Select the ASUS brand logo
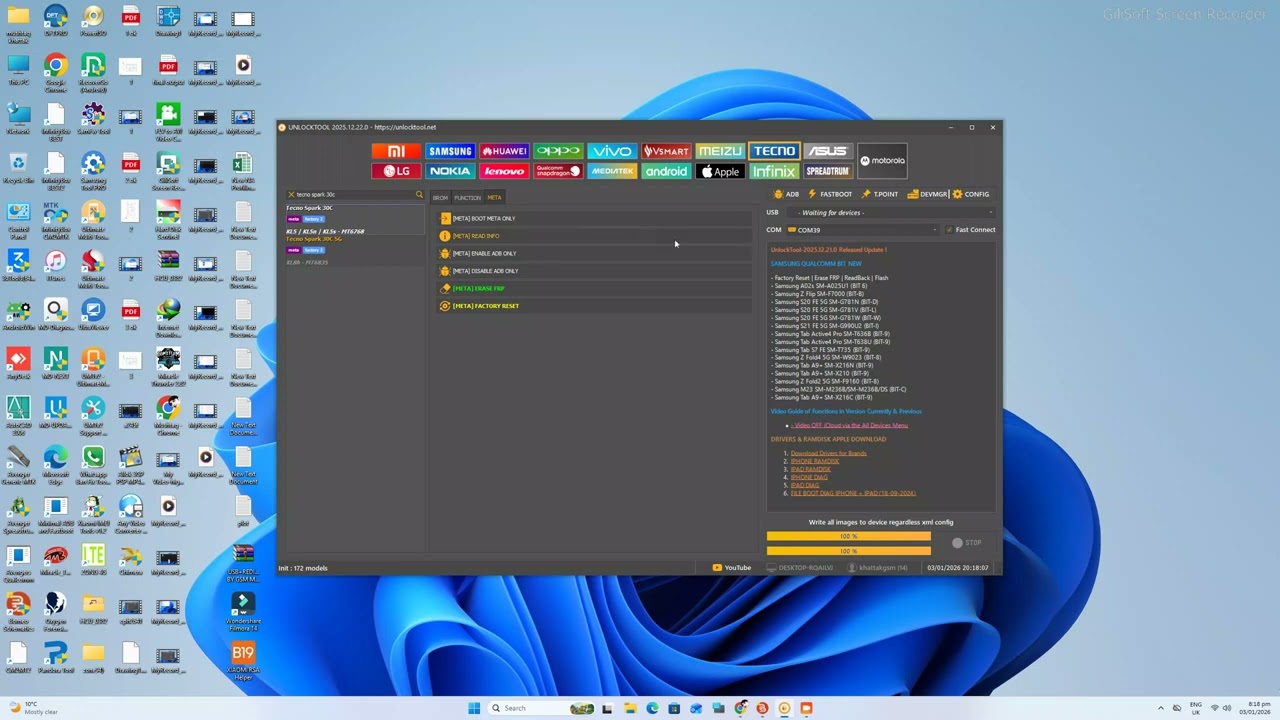Screen dimensions: 1280x720 coord(828,151)
